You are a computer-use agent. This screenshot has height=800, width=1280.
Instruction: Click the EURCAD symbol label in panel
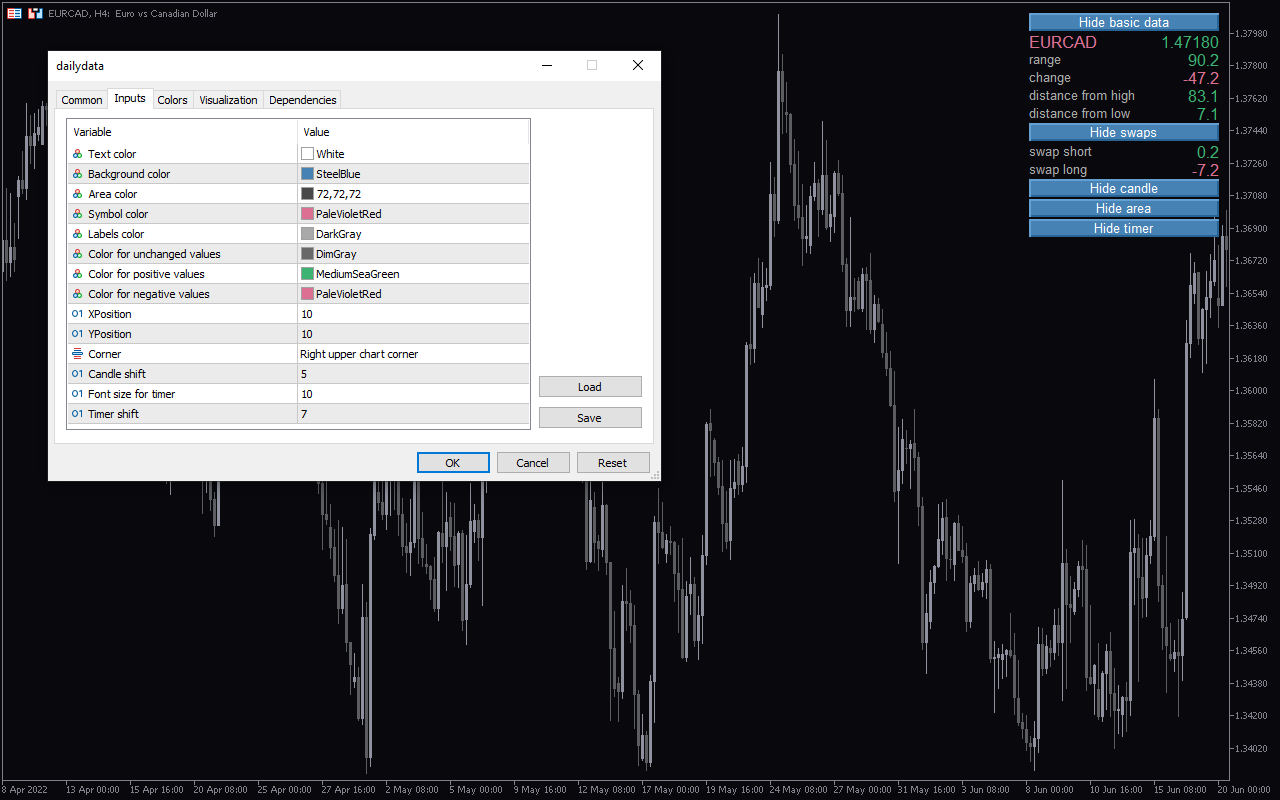point(1063,42)
